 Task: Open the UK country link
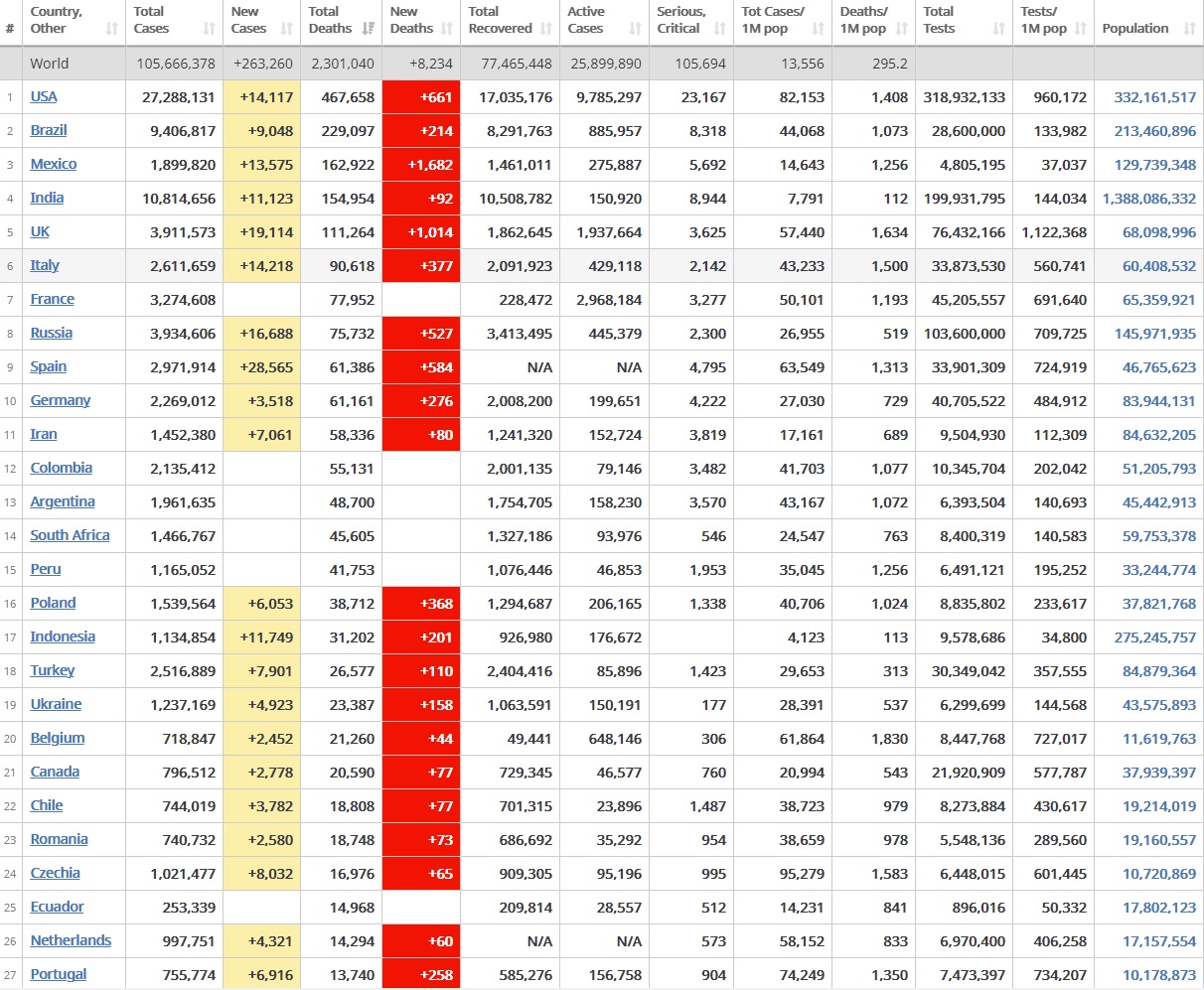pyautogui.click(x=40, y=231)
